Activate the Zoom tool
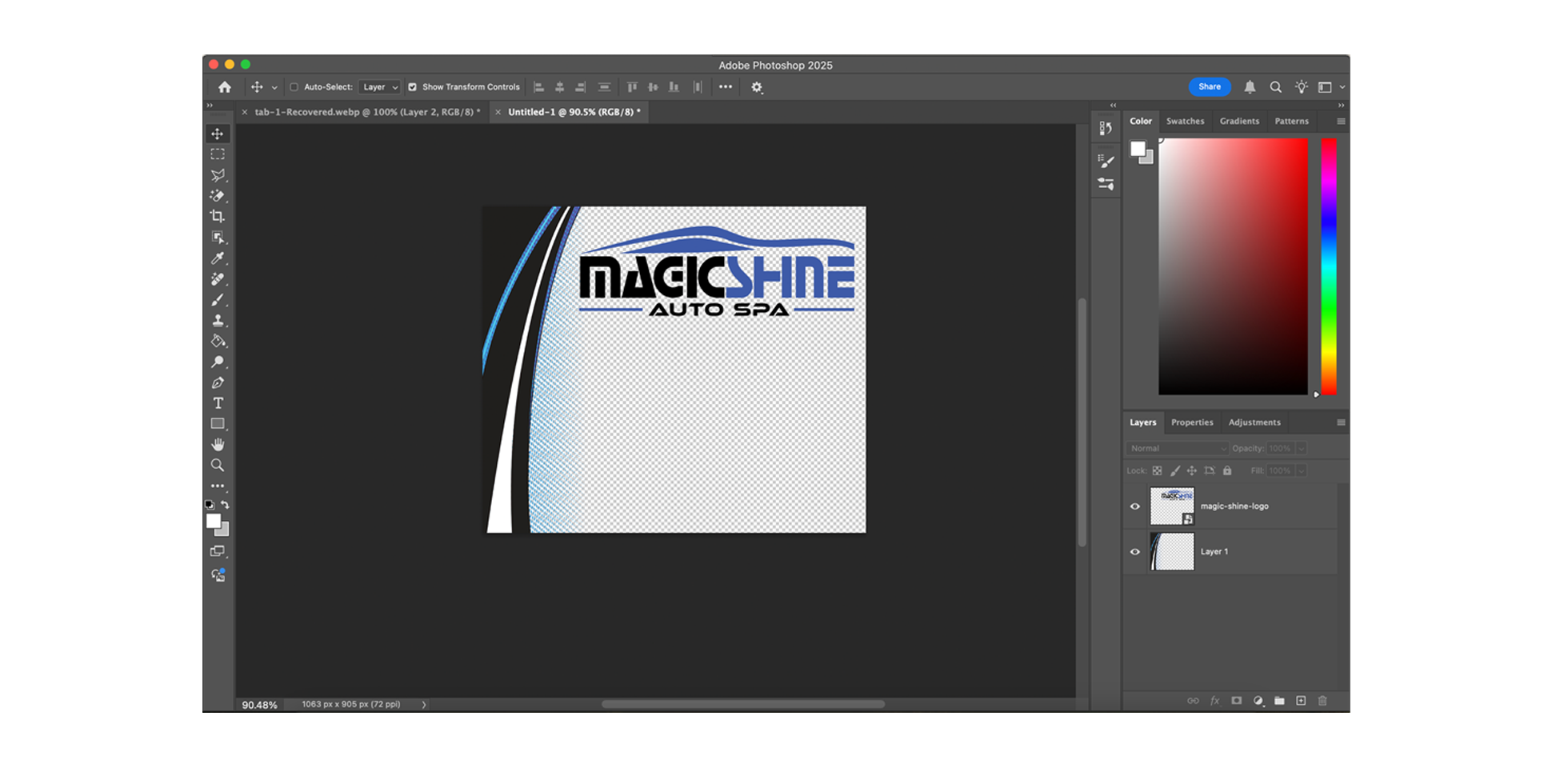The width and height of the screenshot is (1568, 760). [x=218, y=465]
